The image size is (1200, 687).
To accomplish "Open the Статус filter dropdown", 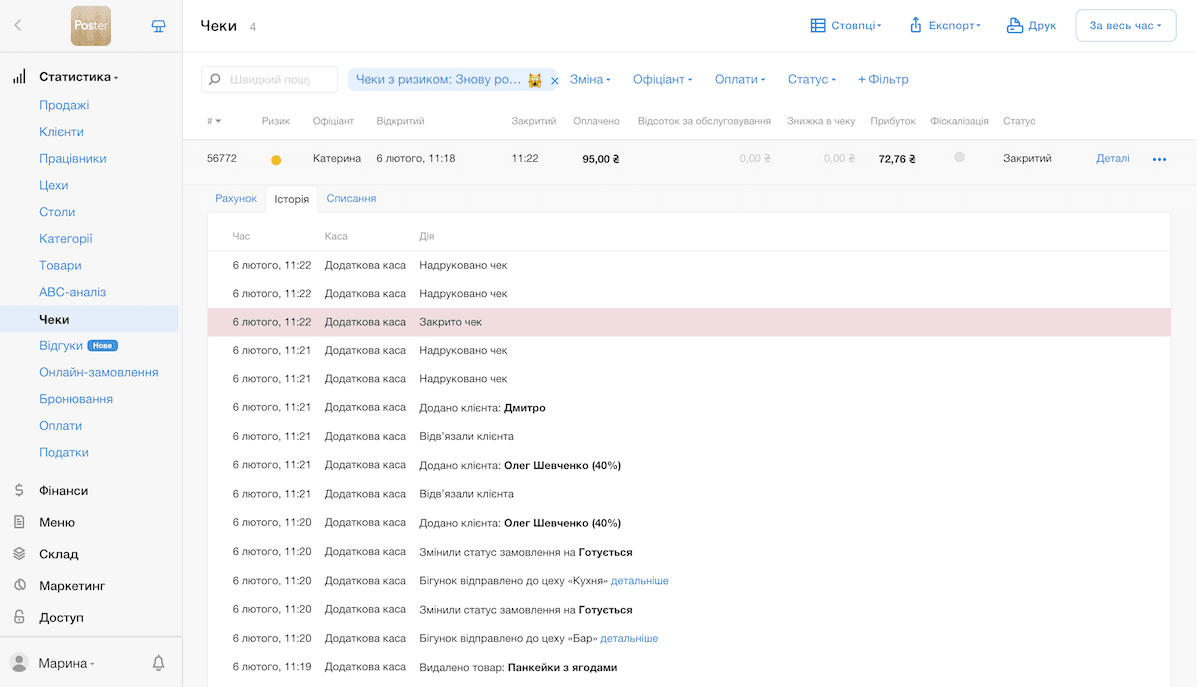I will (x=811, y=80).
